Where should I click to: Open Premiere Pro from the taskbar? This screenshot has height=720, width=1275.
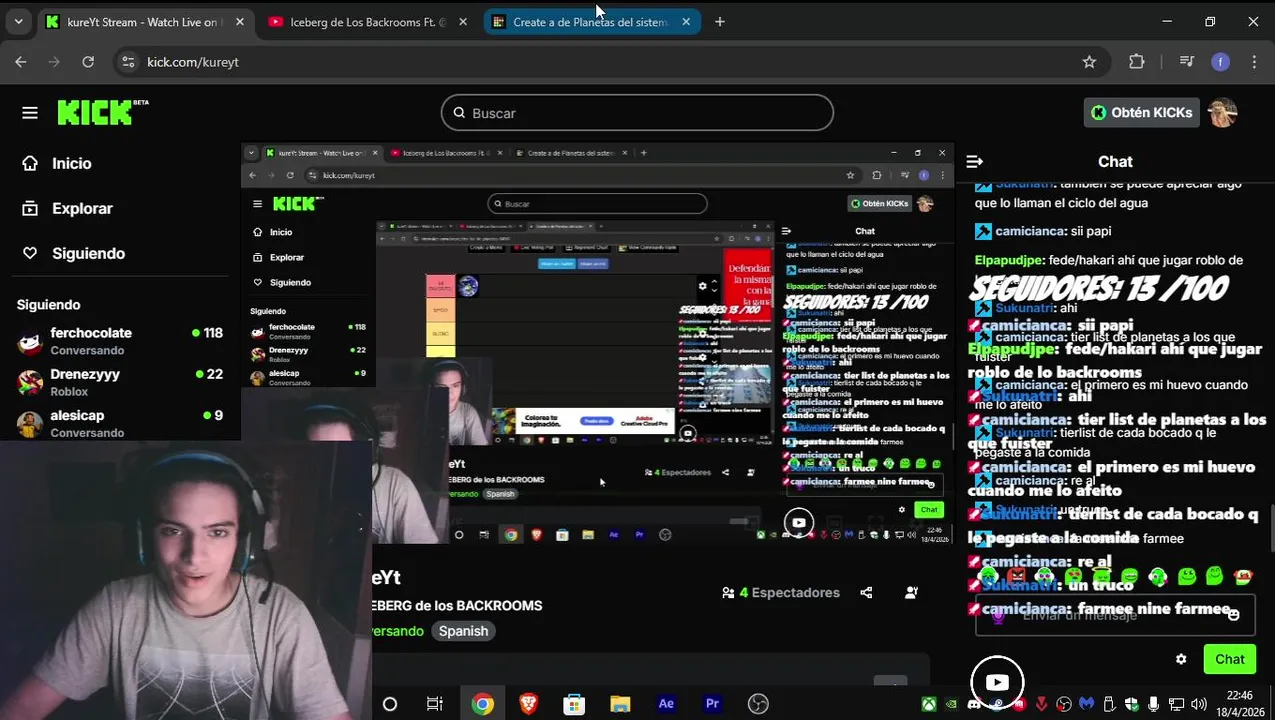point(712,704)
